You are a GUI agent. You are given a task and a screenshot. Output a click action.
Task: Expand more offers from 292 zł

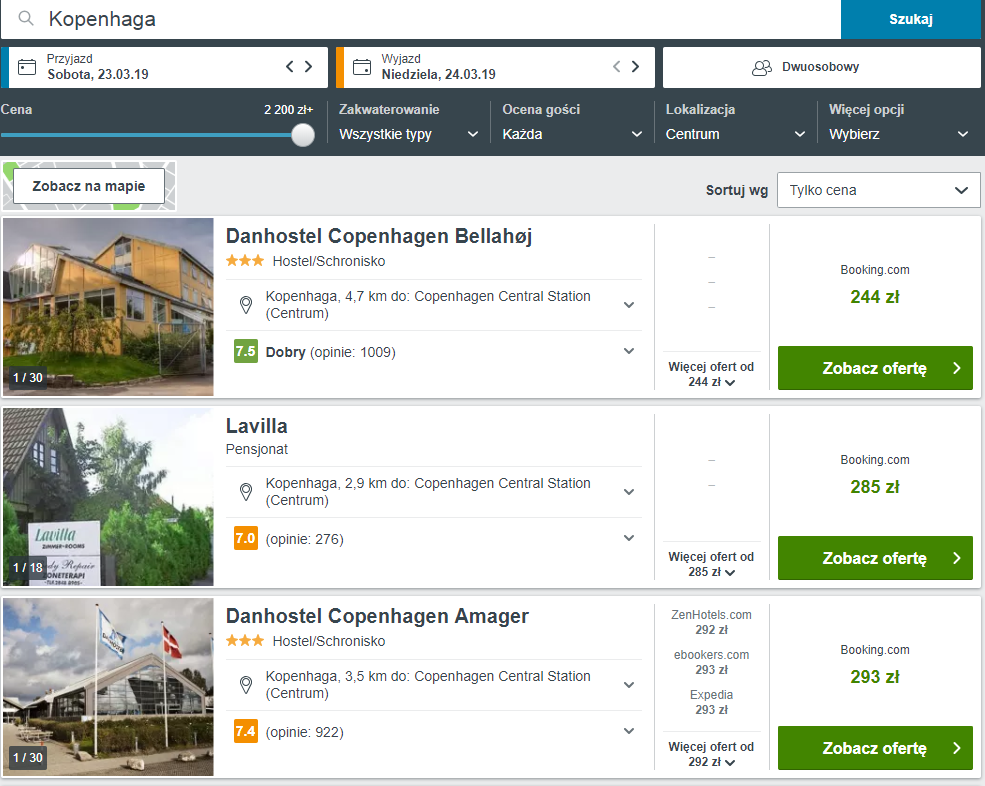point(711,754)
